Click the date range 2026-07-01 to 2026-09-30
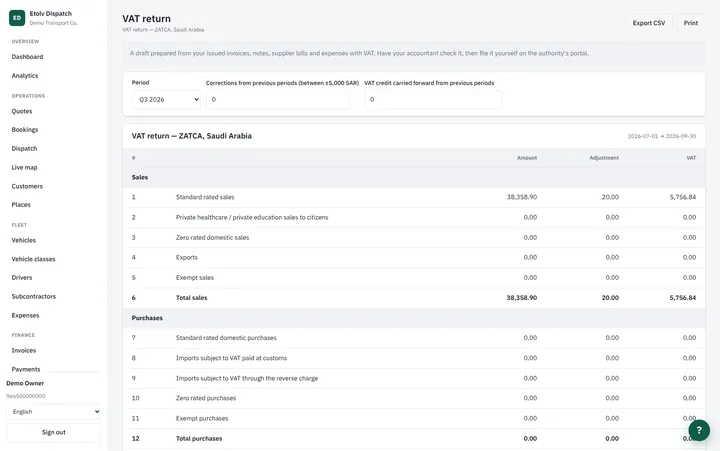Viewport: 720px width, 451px height. coord(662,136)
